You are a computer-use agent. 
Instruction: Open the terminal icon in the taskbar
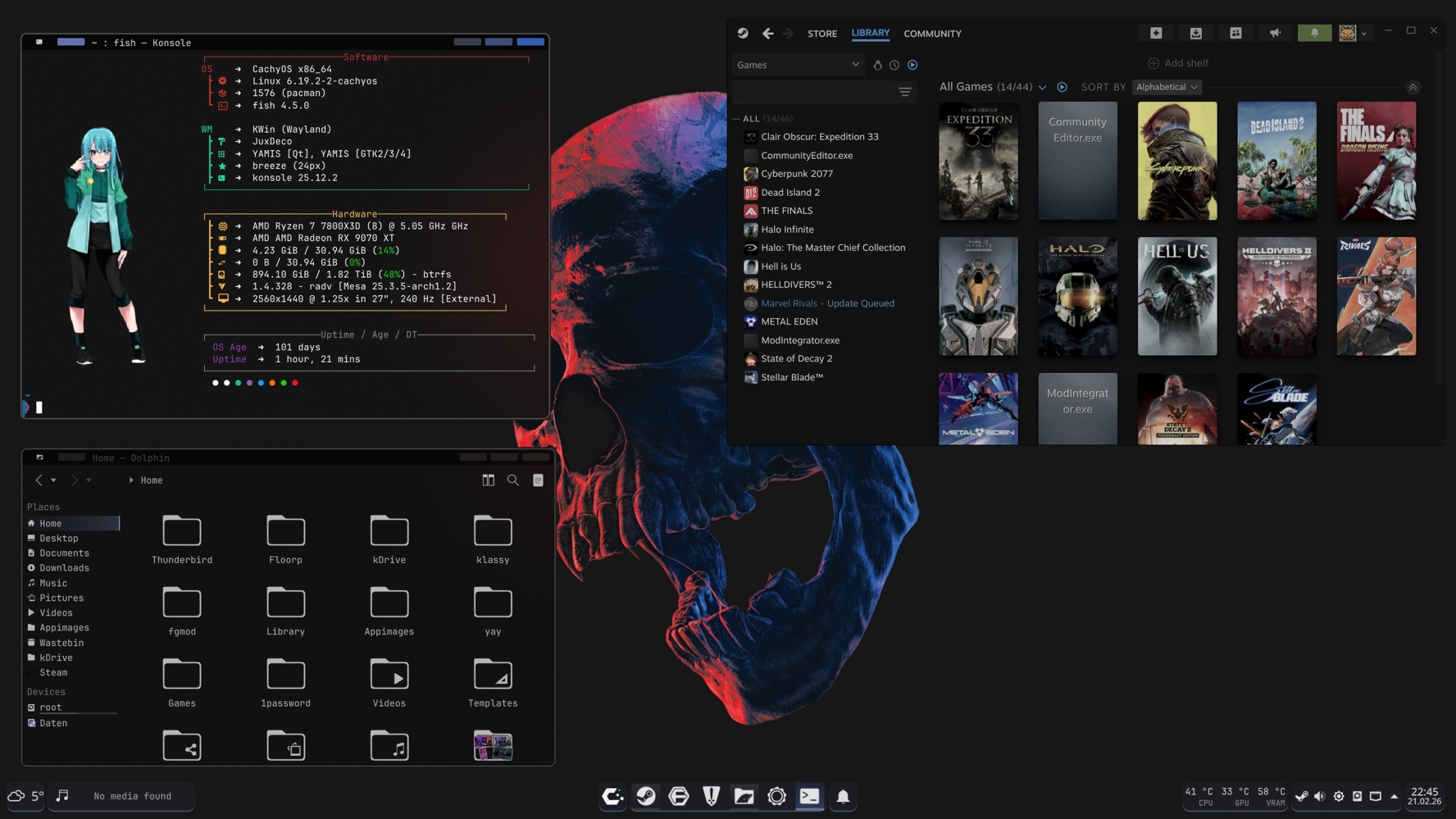click(810, 796)
